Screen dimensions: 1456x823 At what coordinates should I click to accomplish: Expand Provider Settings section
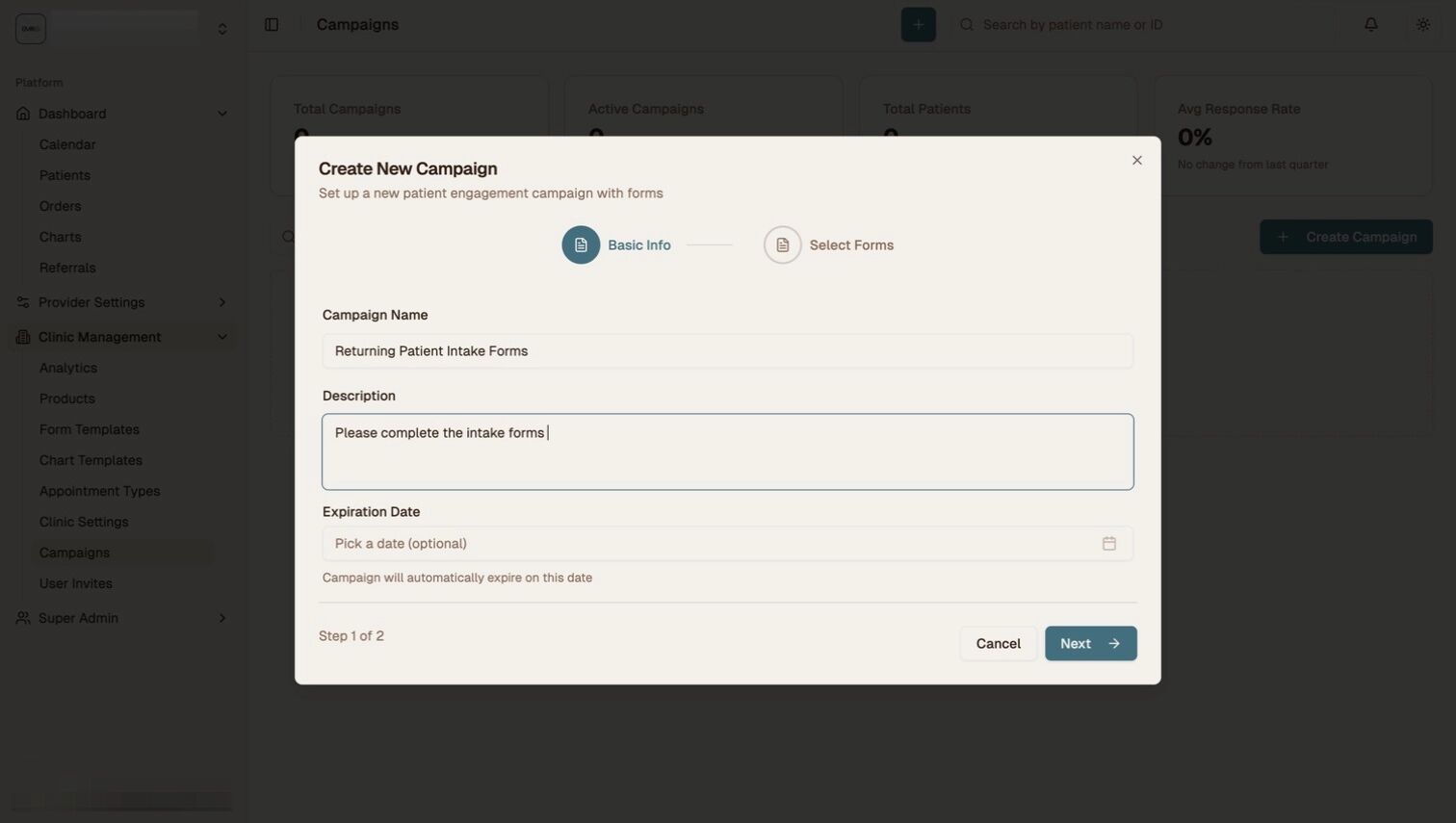(222, 302)
